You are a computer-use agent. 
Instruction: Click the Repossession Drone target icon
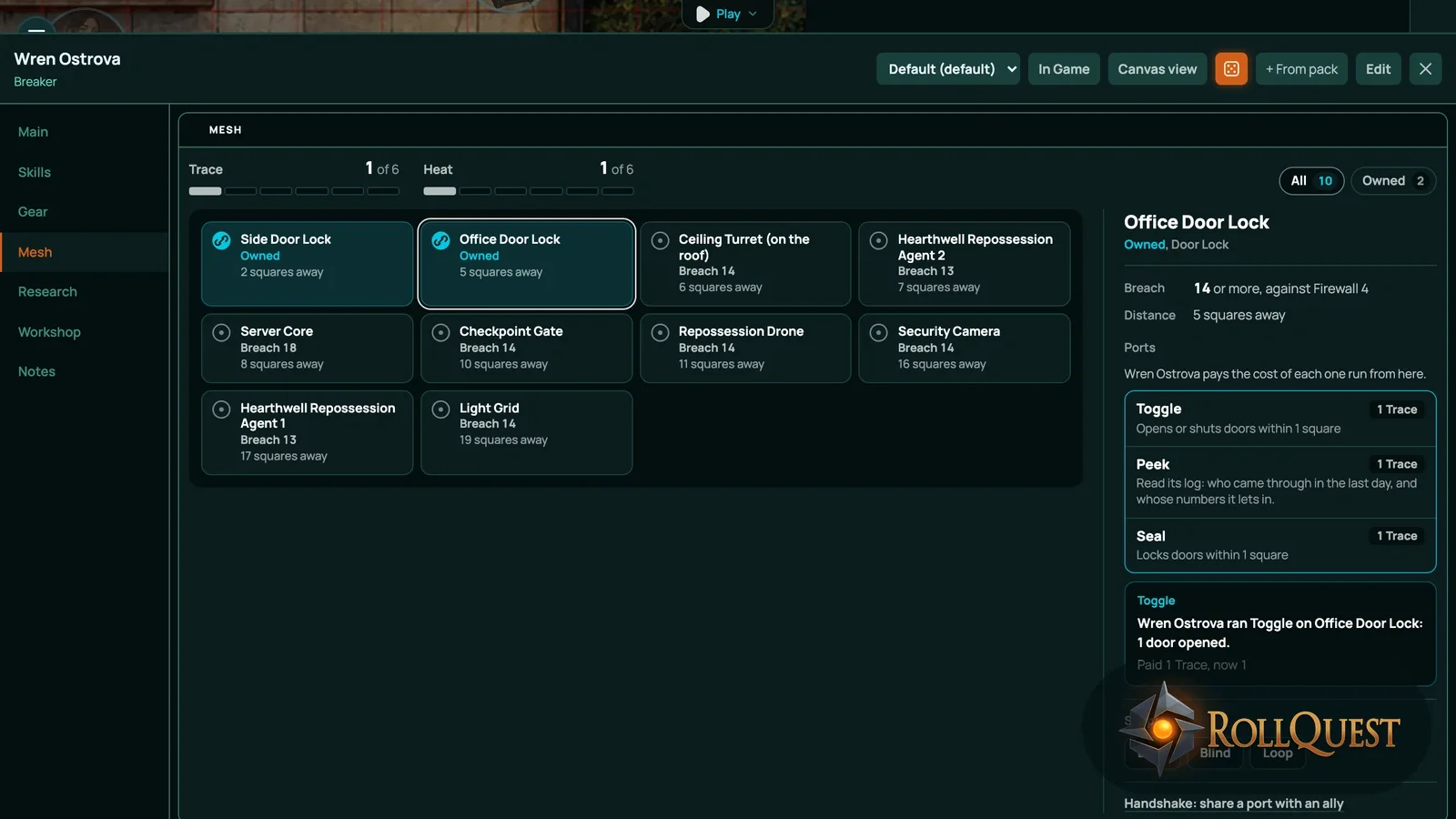[x=660, y=332]
